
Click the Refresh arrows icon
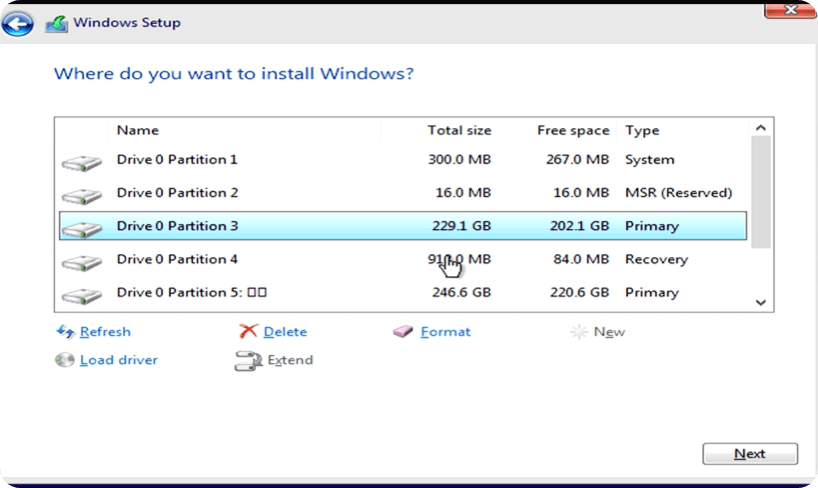pyautogui.click(x=66, y=332)
